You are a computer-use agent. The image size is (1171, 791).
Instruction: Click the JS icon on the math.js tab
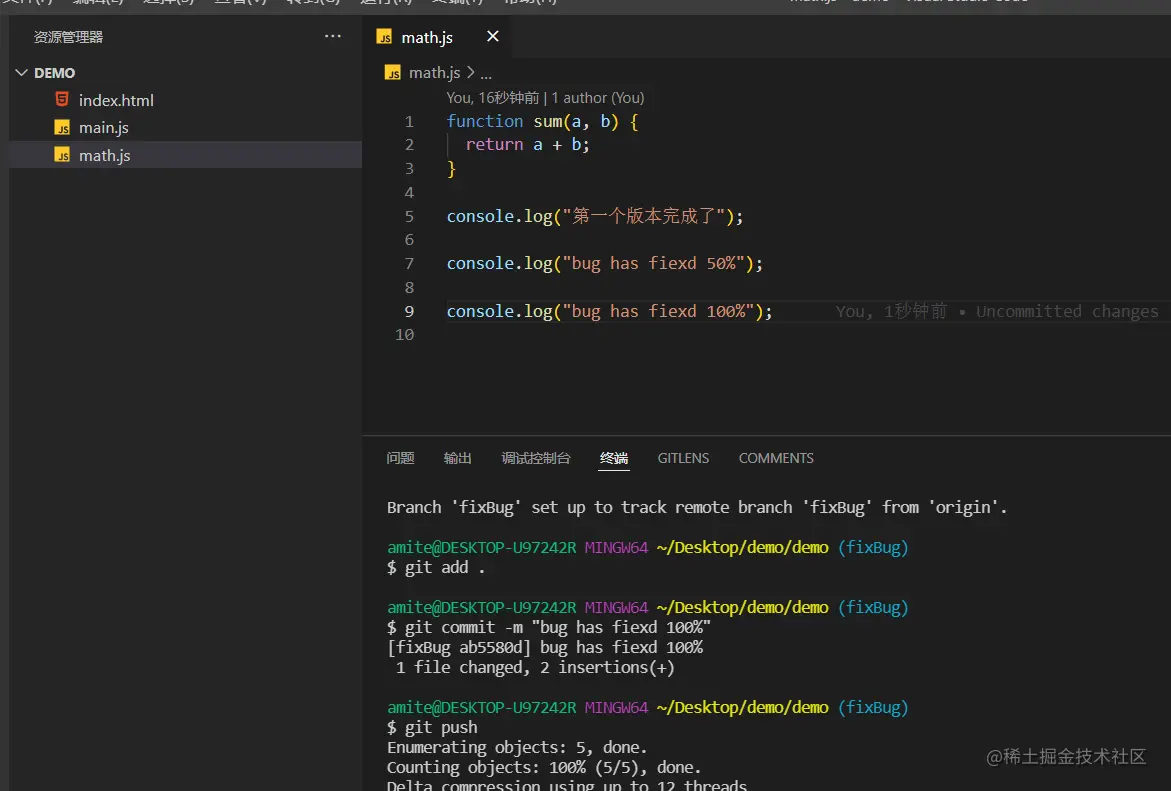(384, 36)
